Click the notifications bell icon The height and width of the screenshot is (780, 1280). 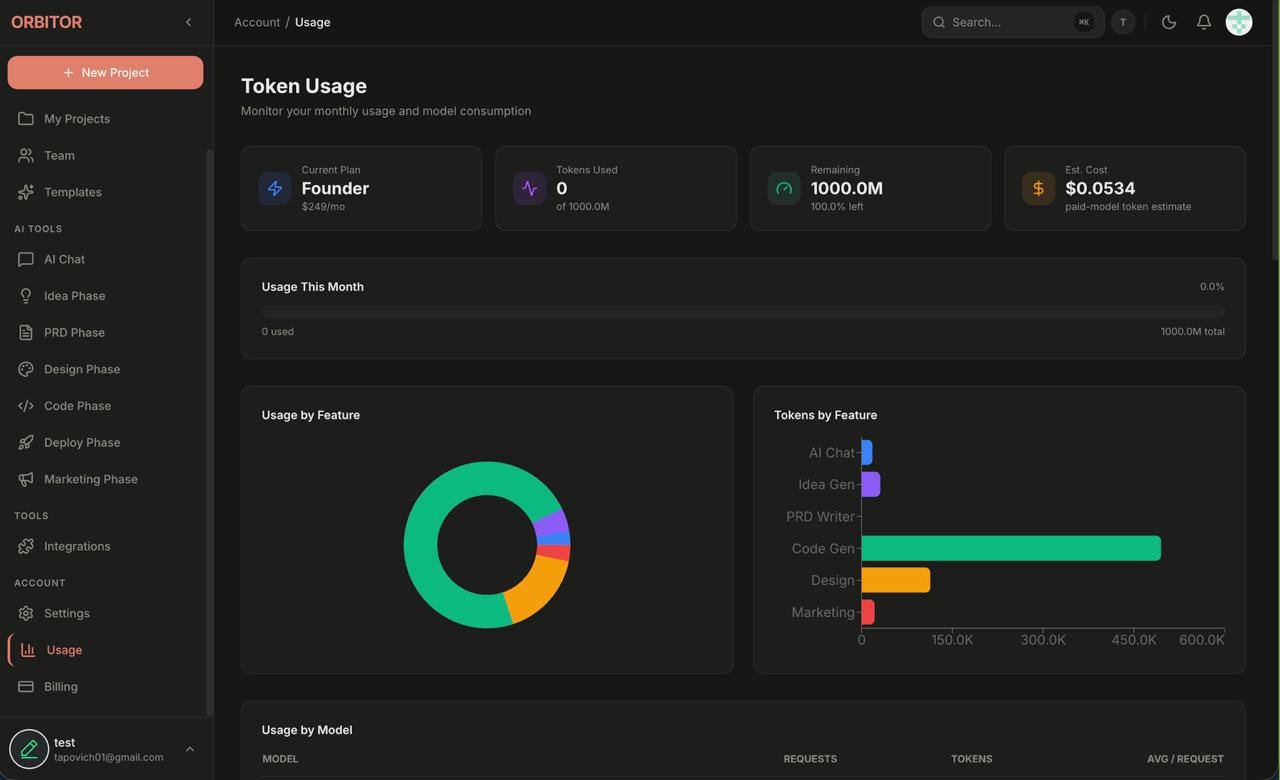tap(1204, 22)
